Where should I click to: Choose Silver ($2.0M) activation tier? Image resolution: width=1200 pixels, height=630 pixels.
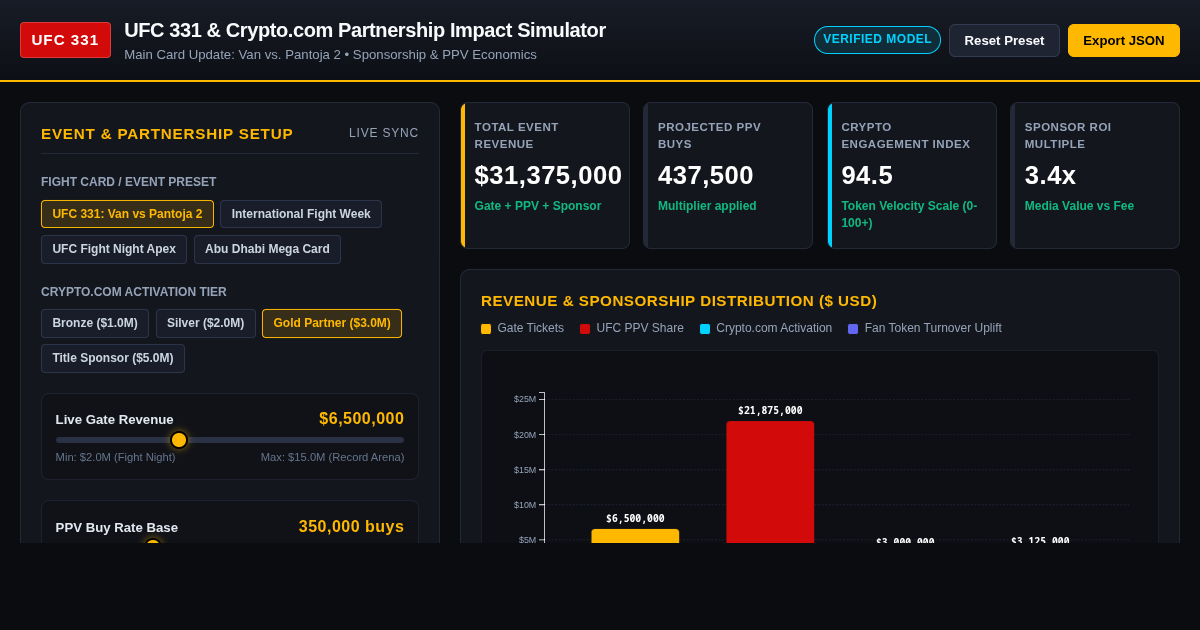coord(206,323)
